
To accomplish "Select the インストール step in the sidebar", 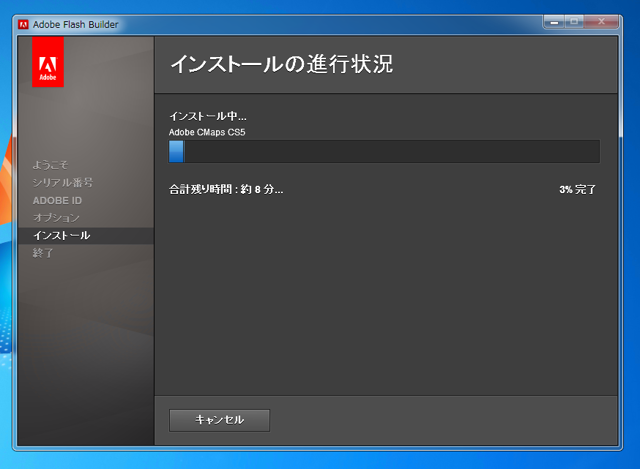I will click(86, 236).
